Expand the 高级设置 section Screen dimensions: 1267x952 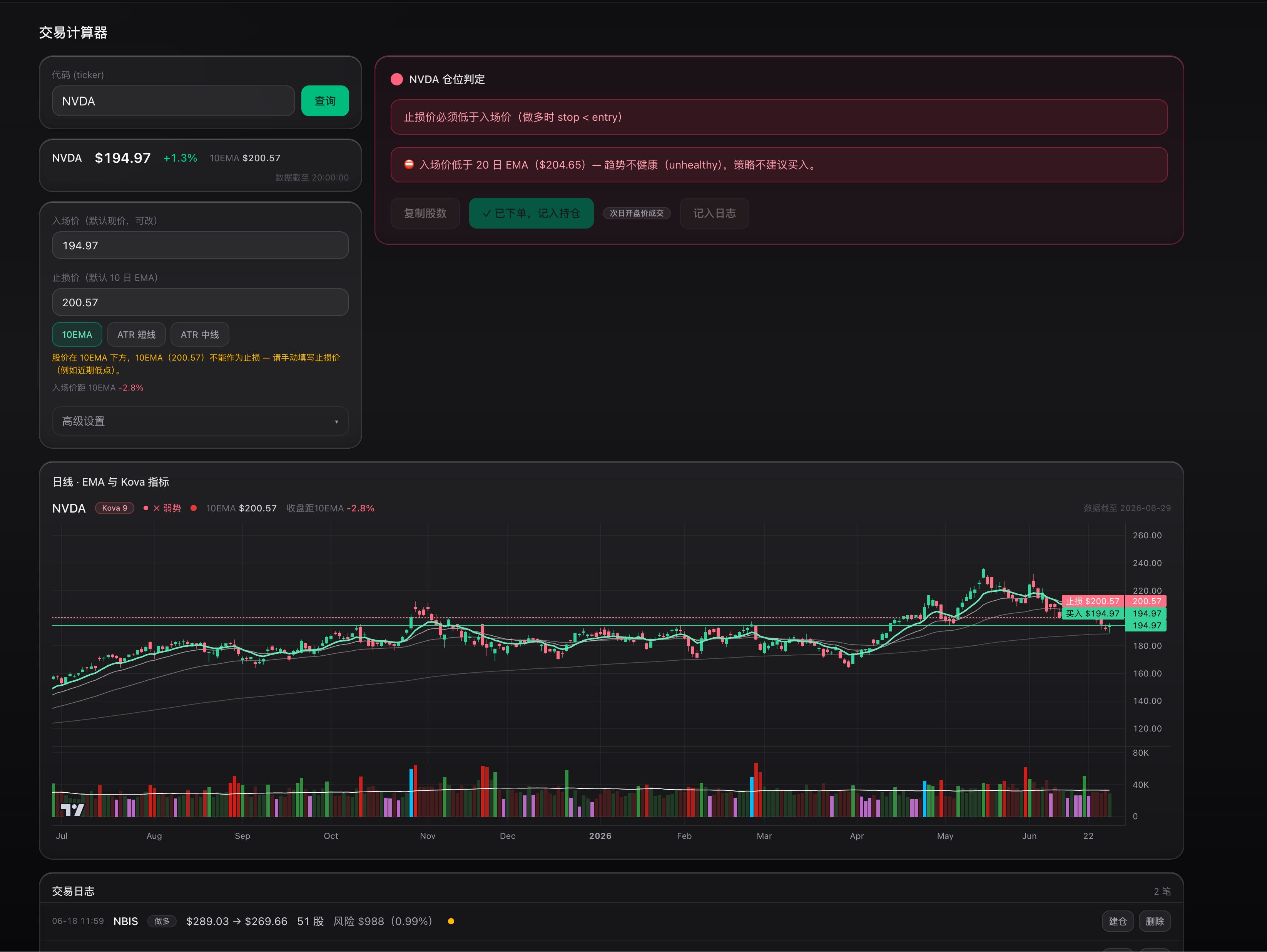(x=201, y=421)
